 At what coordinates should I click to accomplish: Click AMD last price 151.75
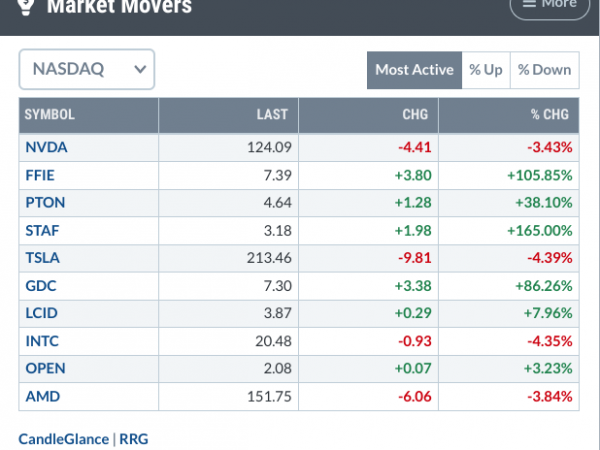coord(269,396)
